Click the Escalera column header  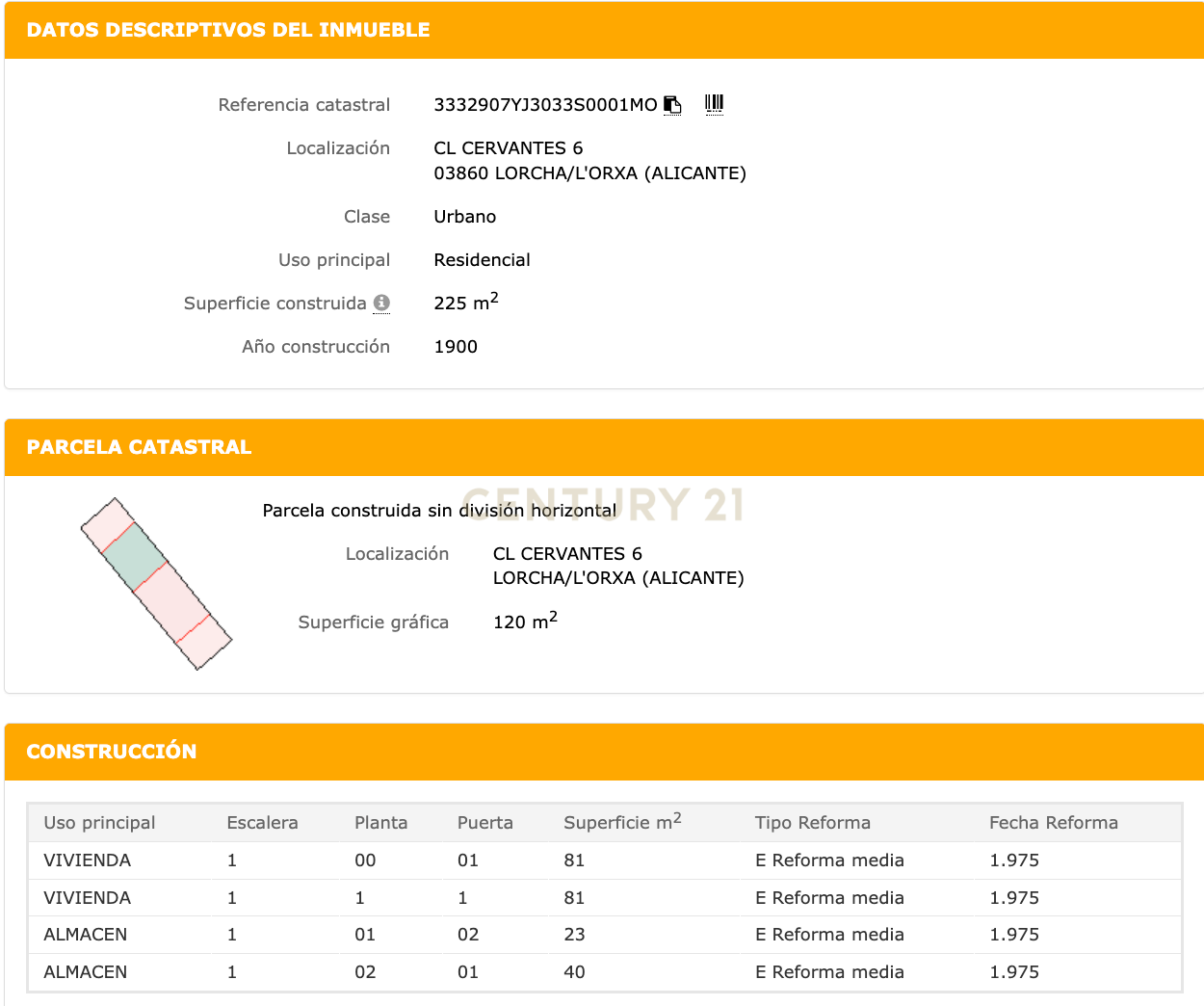pos(262,823)
